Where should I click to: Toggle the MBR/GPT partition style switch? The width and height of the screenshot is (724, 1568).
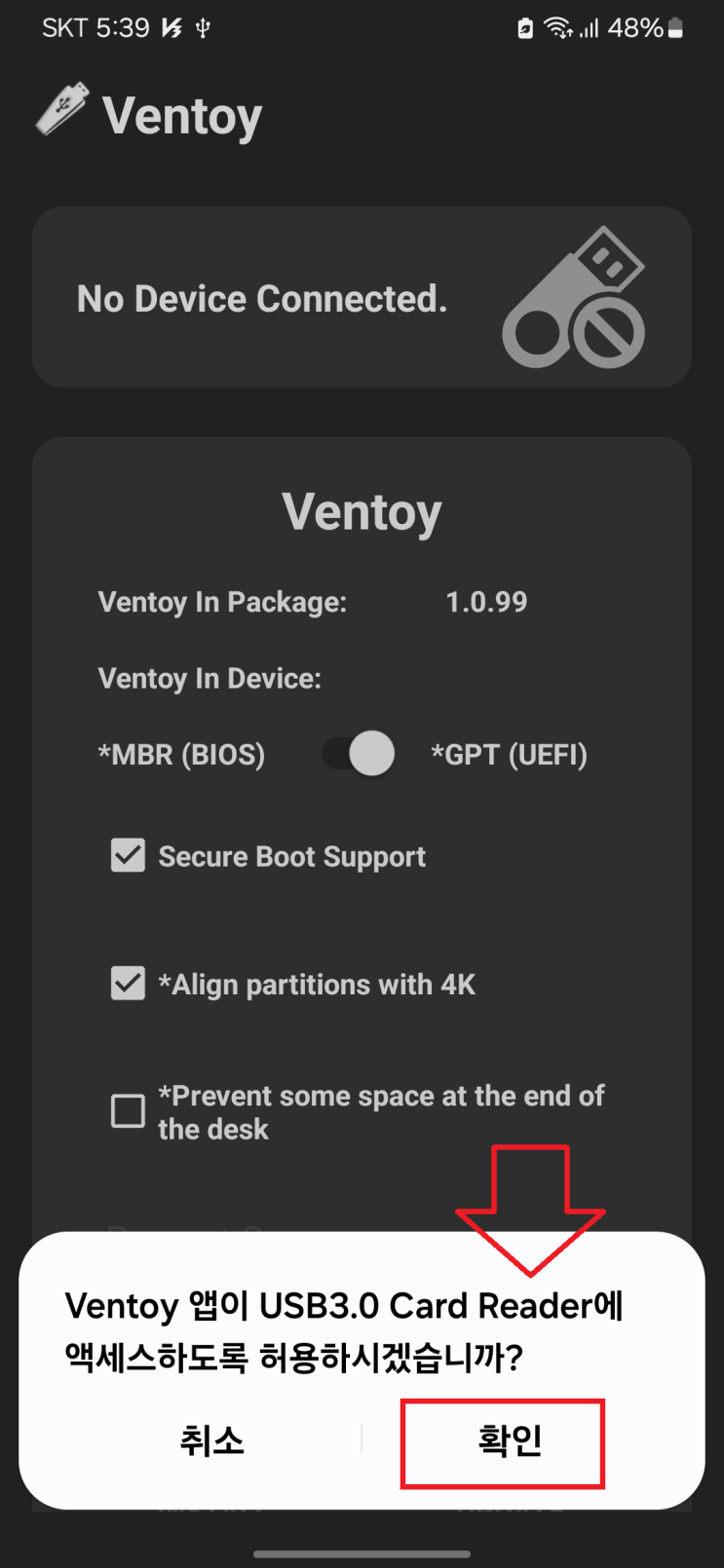(360, 754)
